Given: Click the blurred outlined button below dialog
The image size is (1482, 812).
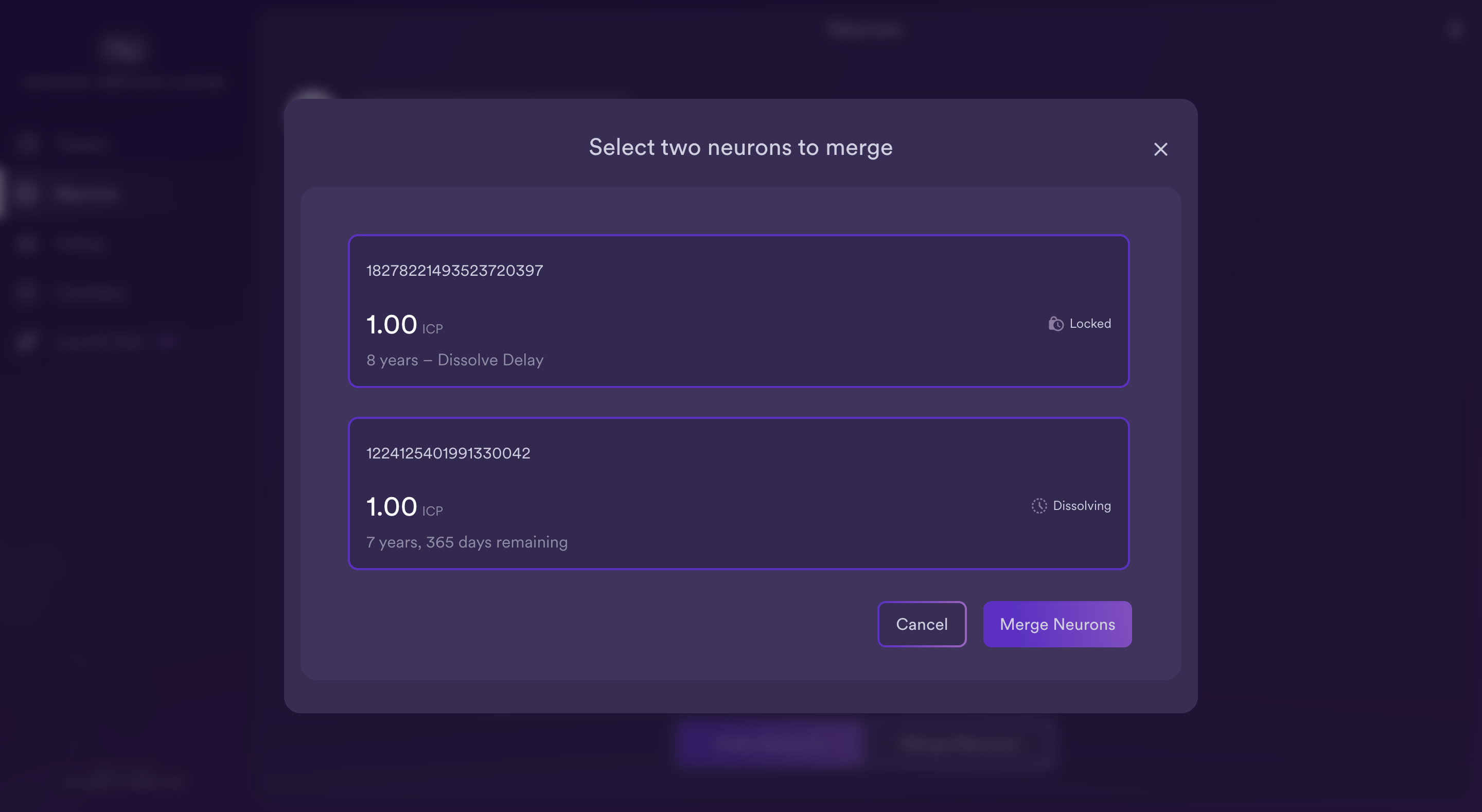Looking at the screenshot, I should 960,744.
